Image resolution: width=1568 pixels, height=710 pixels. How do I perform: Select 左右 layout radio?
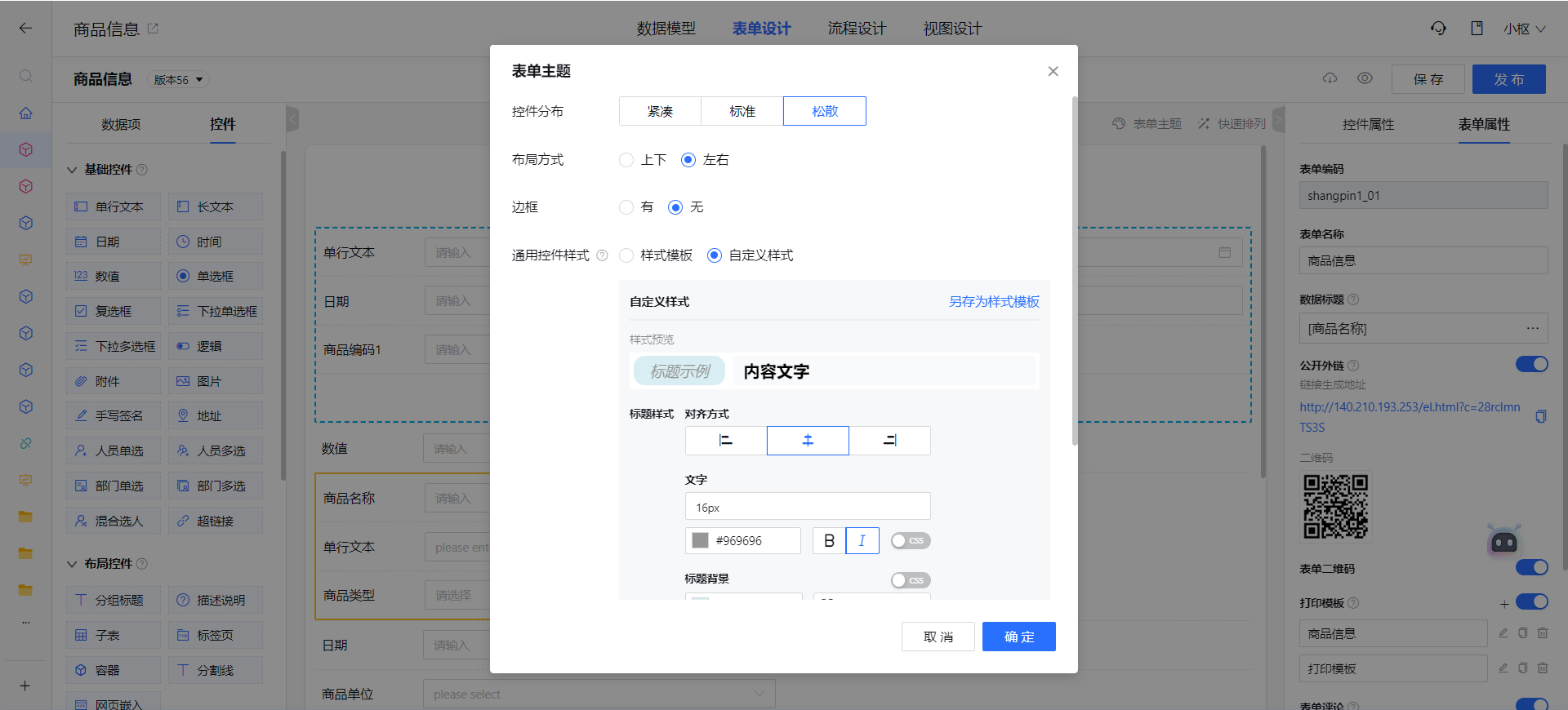[688, 160]
